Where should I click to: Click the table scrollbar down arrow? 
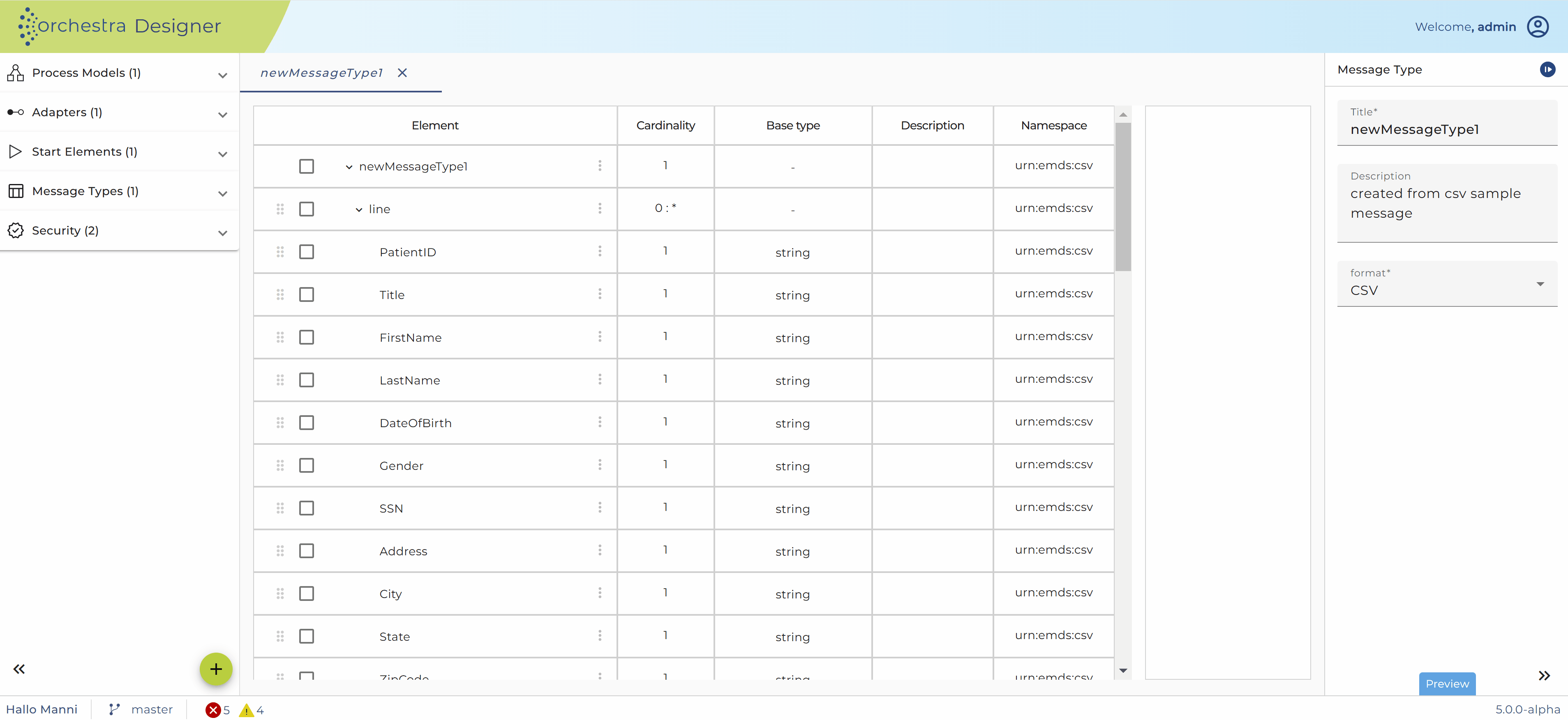(1123, 671)
